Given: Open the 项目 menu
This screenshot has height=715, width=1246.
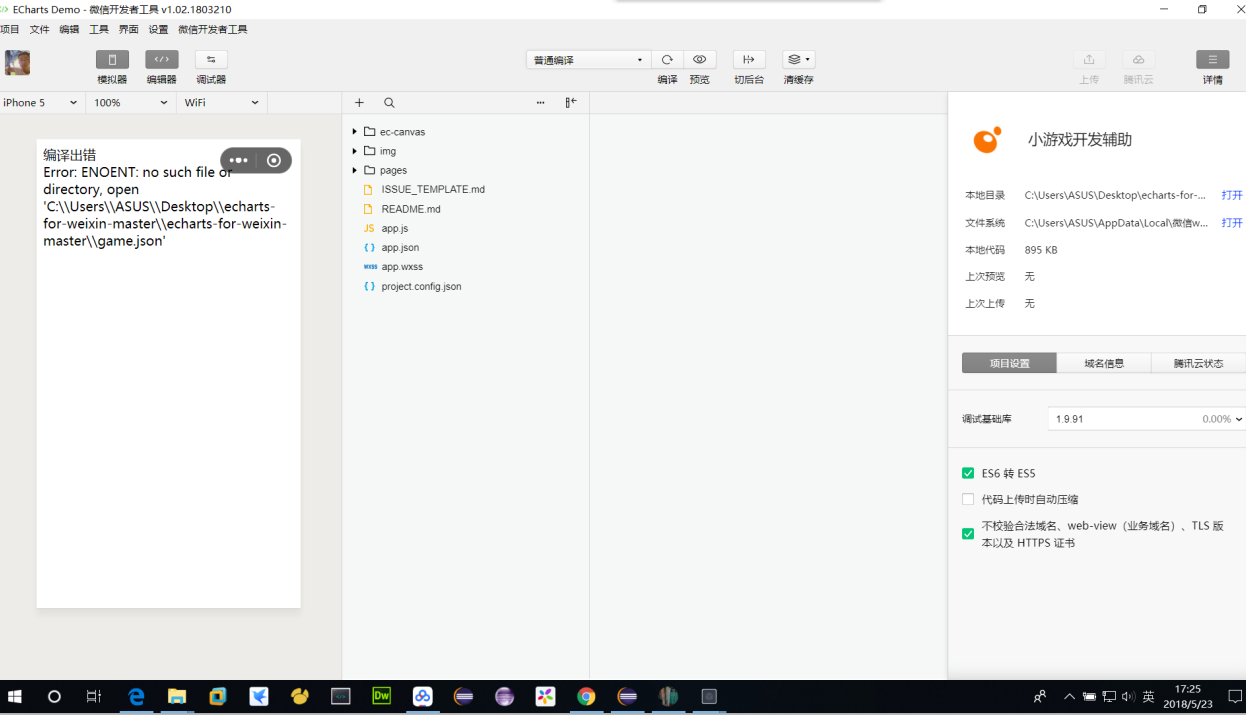Looking at the screenshot, I should pos(10,30).
